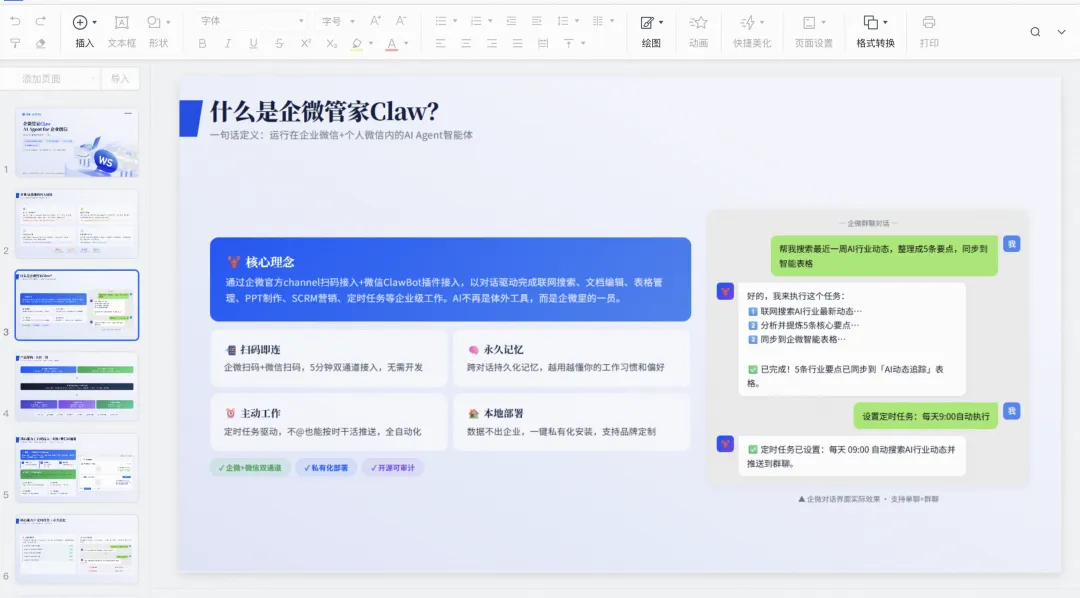Apply the yellow highlight color
The height and width of the screenshot is (598, 1080).
click(357, 44)
